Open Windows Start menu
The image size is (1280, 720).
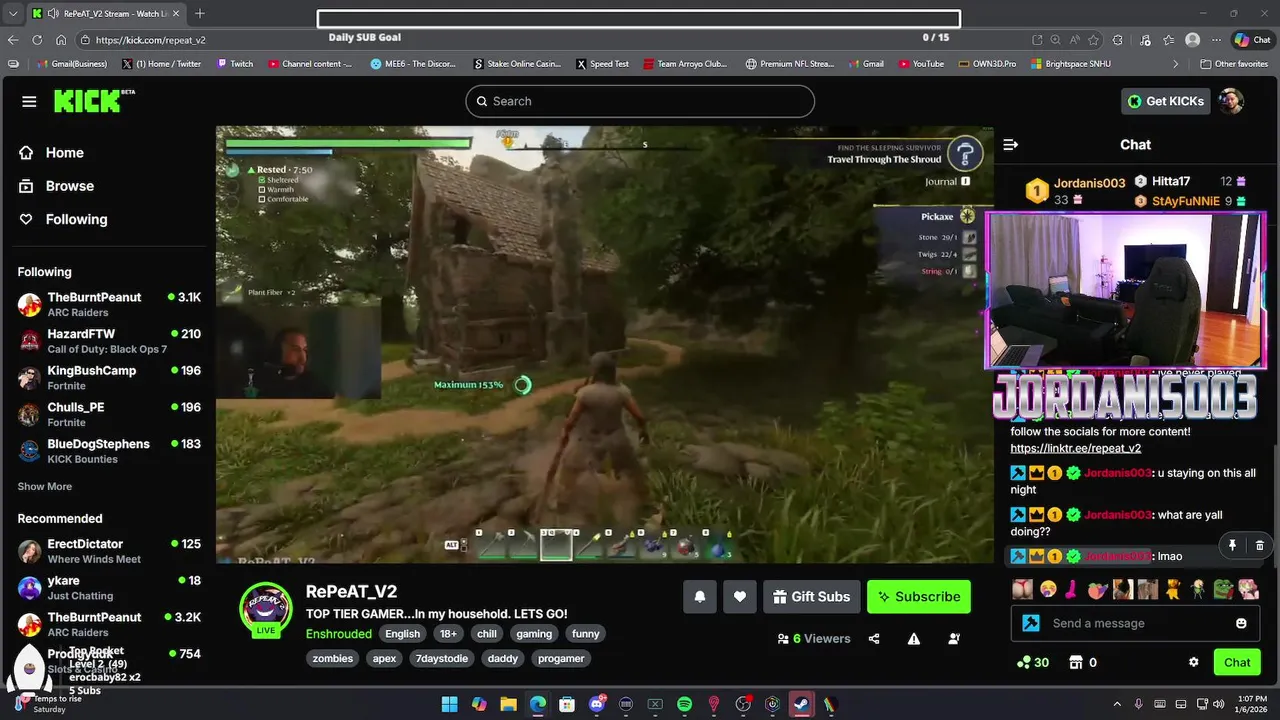449,704
